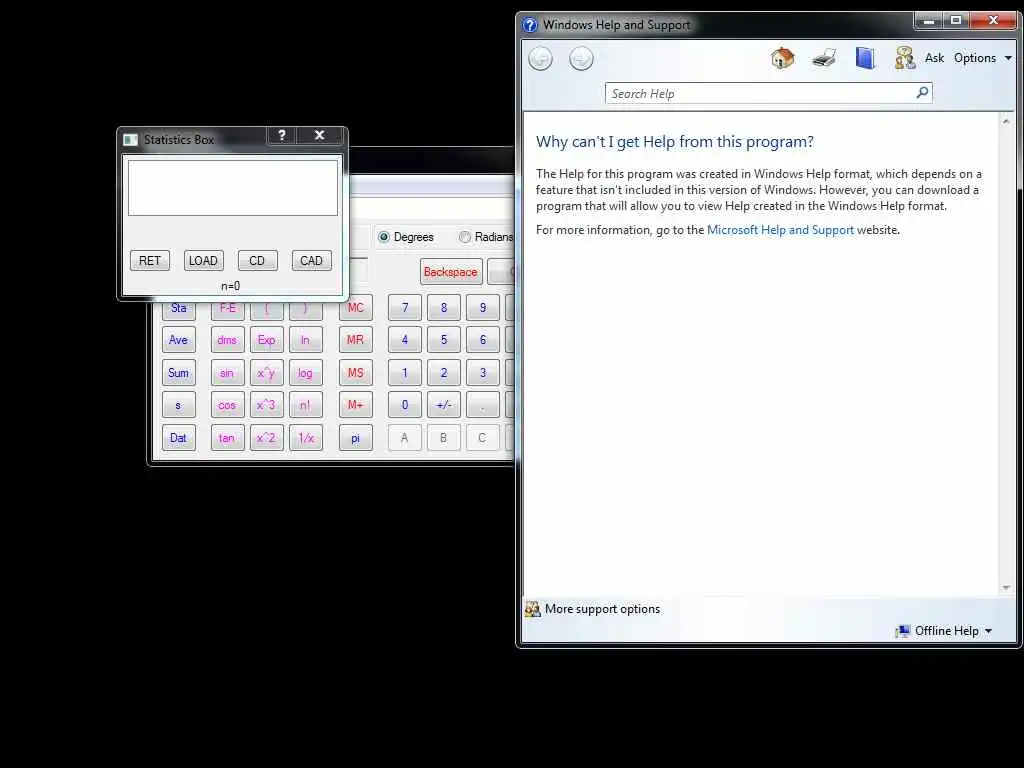Click the Ask support icon

point(904,58)
